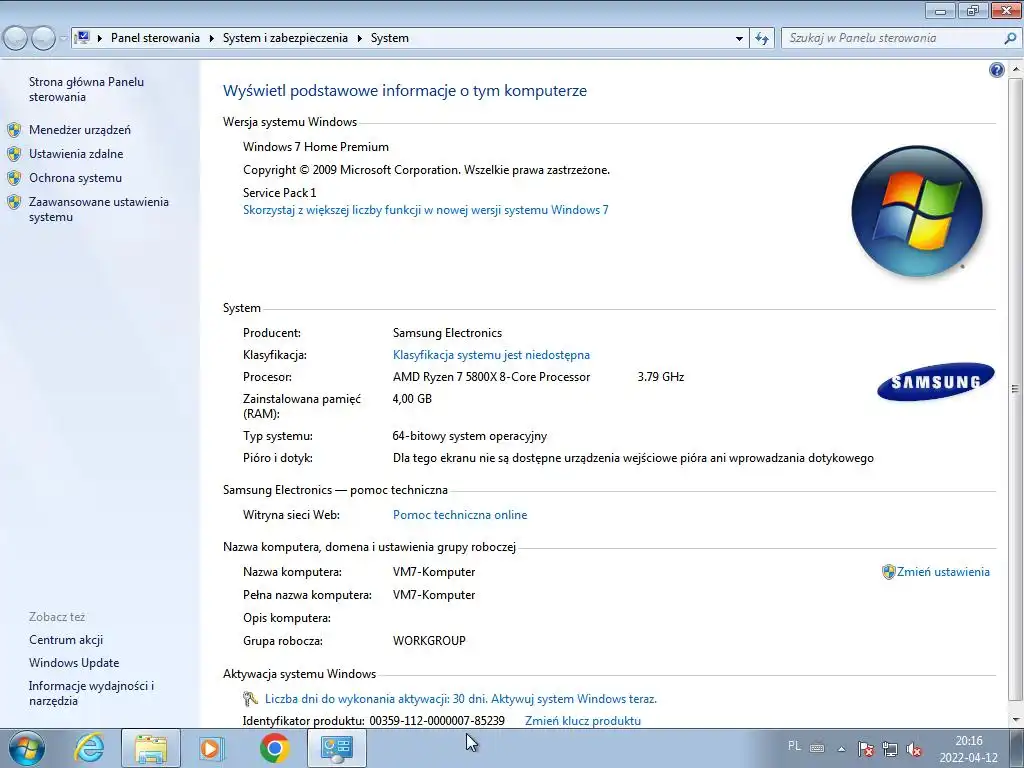Click shield icon beside Menedżer urządzeń
Image resolution: width=1024 pixels, height=768 pixels.
(14, 130)
